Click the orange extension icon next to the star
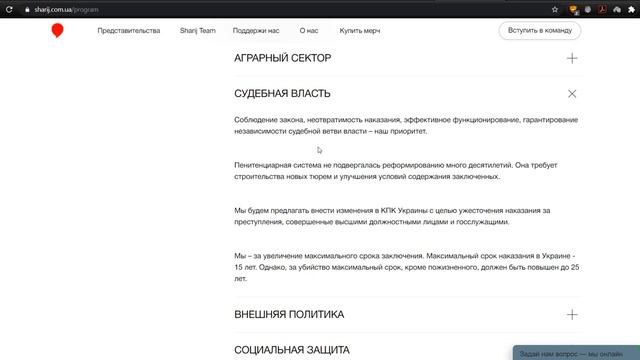Image resolution: width=640 pixels, height=360 pixels. point(573,10)
